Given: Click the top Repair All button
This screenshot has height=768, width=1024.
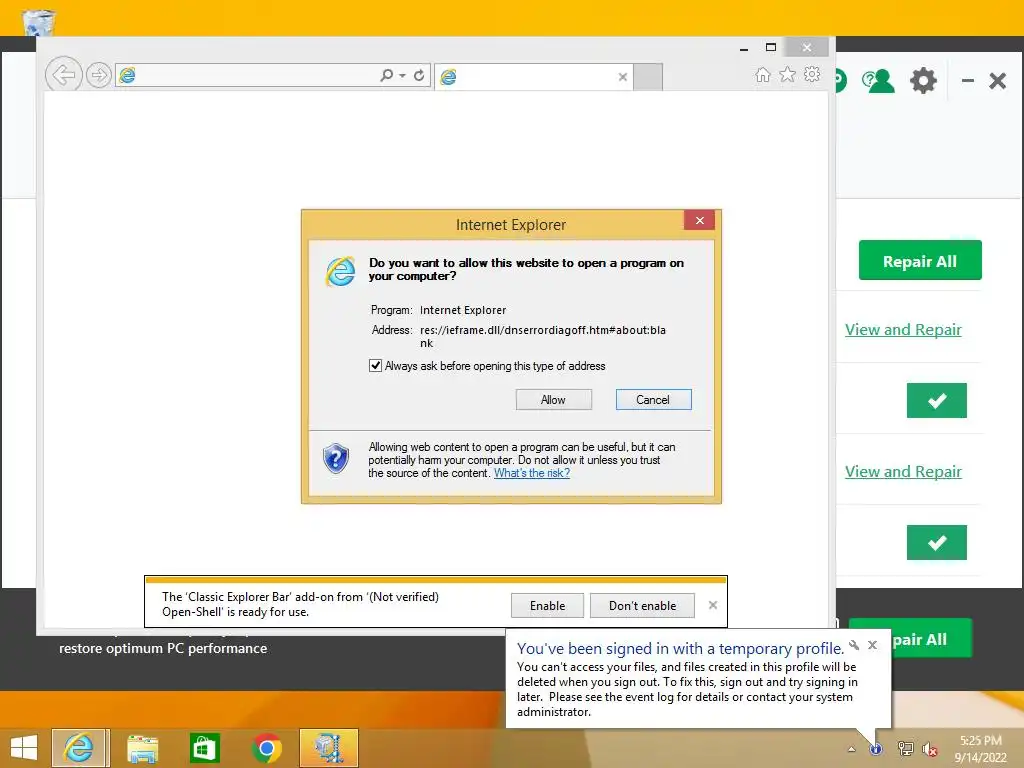Looking at the screenshot, I should [920, 261].
